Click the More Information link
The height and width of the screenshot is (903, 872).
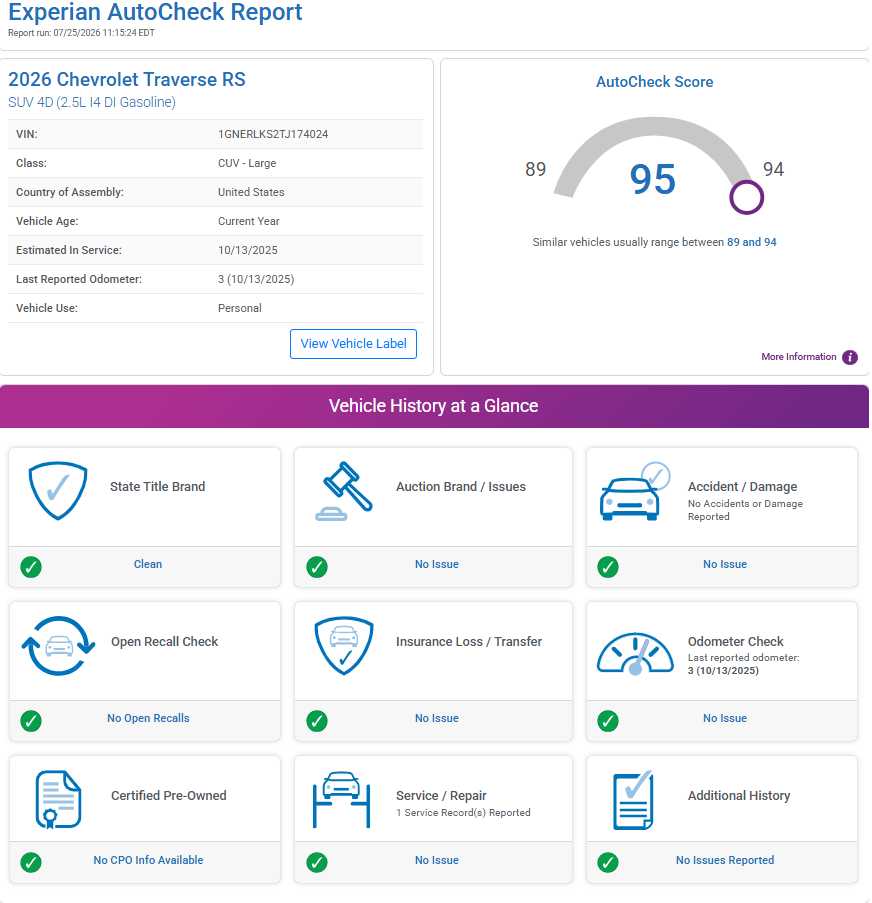pyautogui.click(x=798, y=356)
